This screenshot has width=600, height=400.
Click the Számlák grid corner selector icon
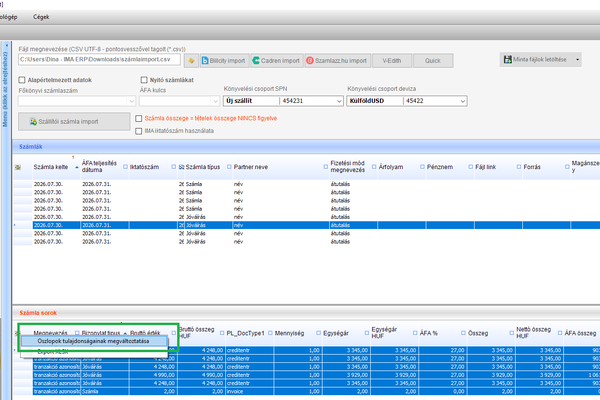18,167
